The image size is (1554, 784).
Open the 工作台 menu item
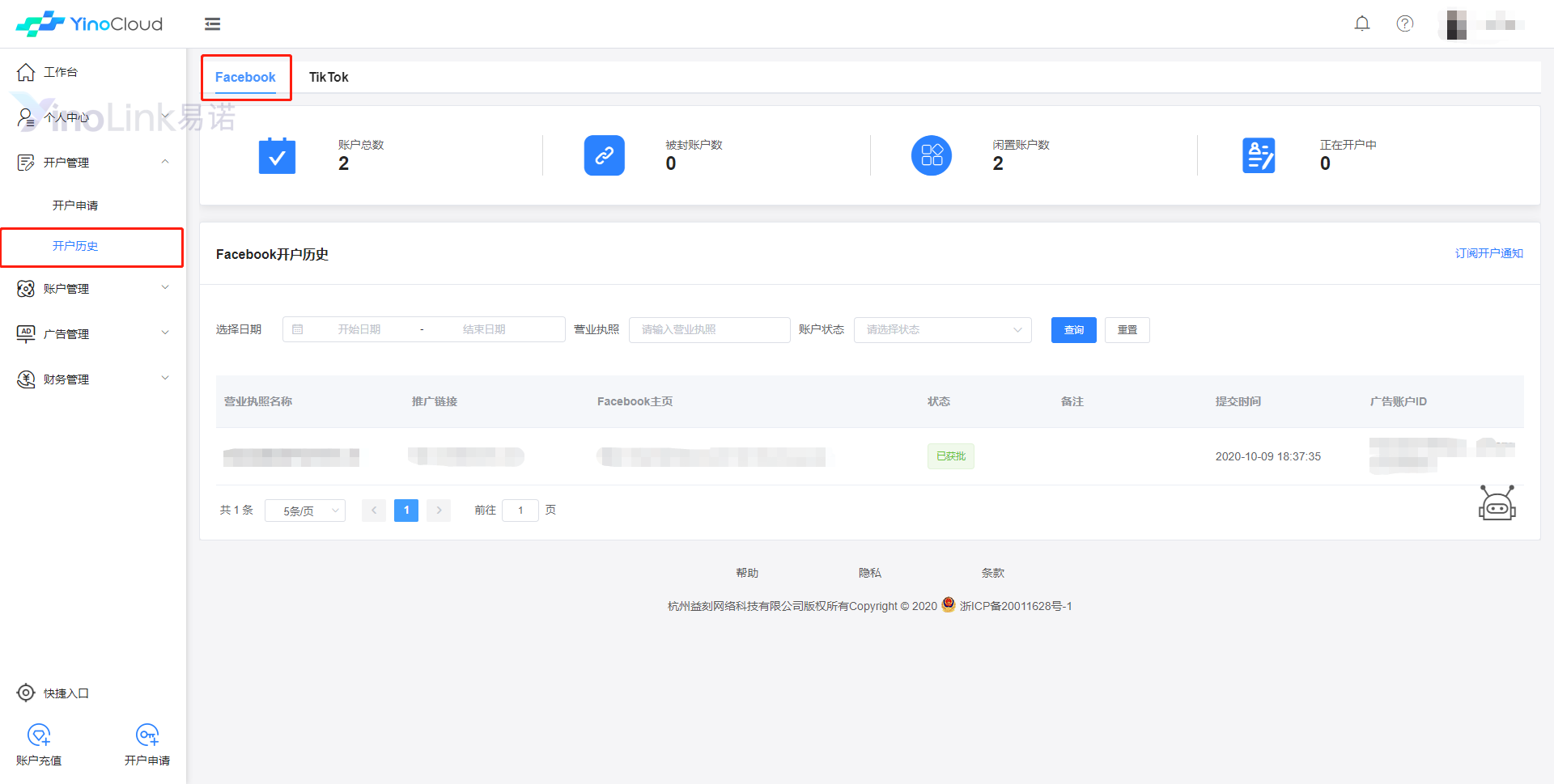coord(61,72)
